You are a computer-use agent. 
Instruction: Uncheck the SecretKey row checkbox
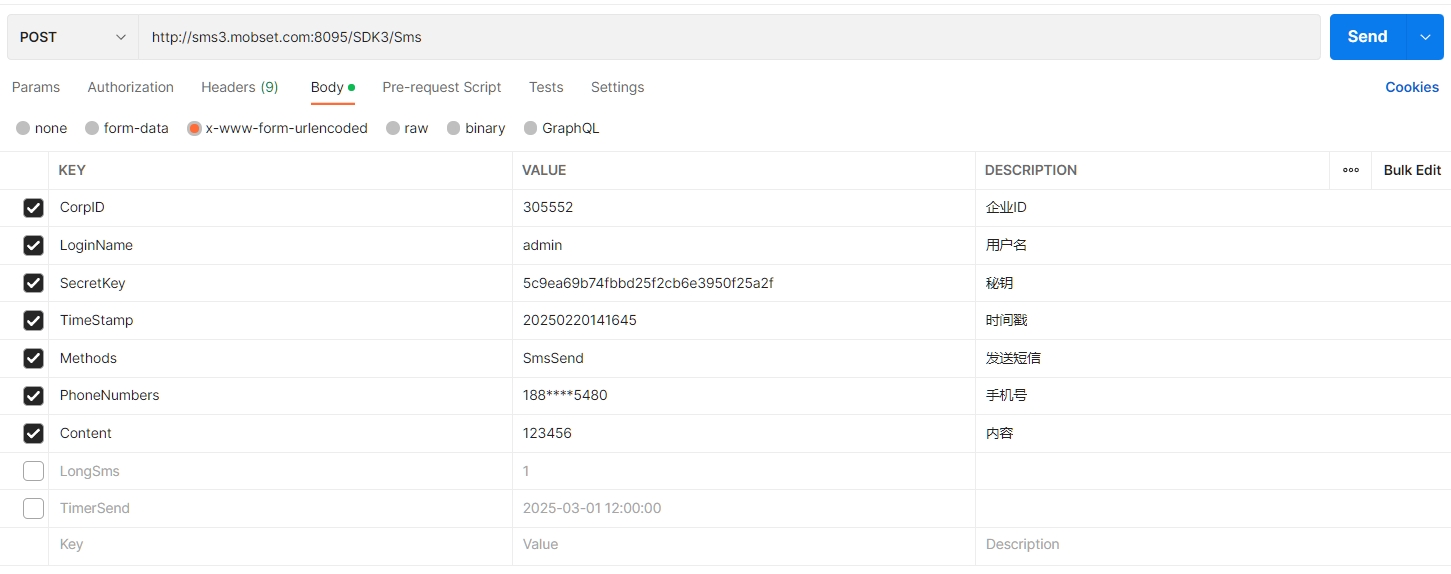pyautogui.click(x=33, y=283)
